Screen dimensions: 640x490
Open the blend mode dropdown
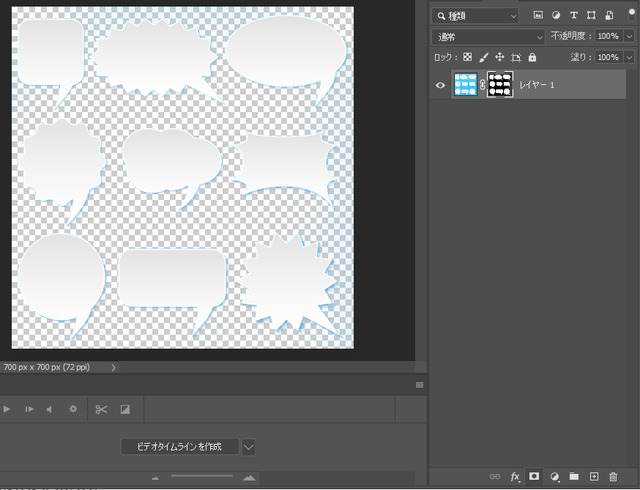488,37
